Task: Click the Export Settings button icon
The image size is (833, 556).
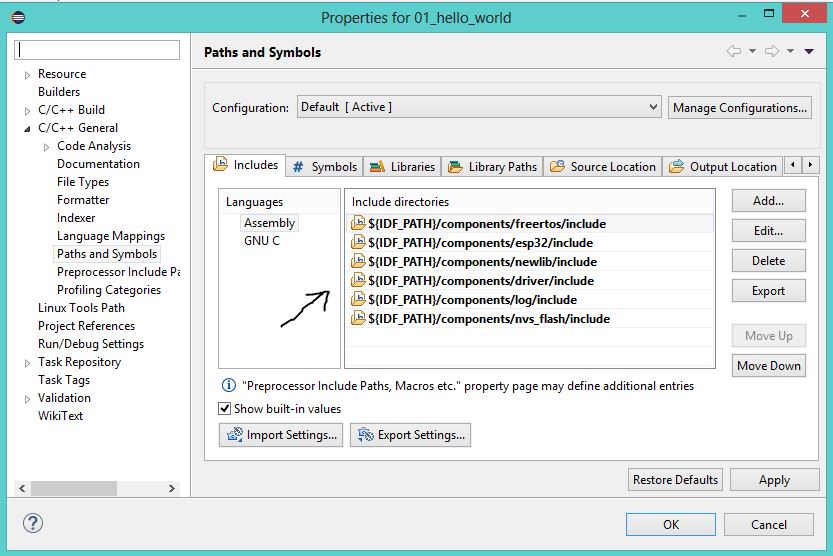Action: click(365, 435)
